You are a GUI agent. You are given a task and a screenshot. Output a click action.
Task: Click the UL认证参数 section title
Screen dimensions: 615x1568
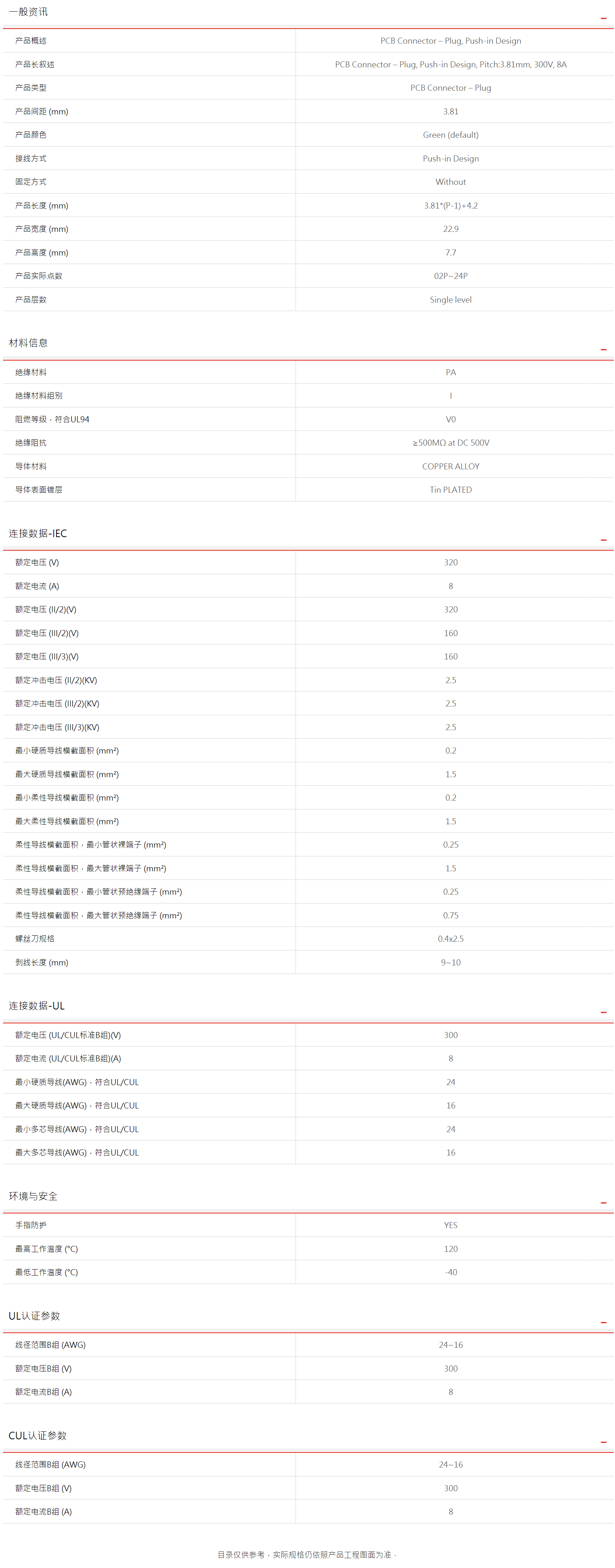(x=34, y=1315)
